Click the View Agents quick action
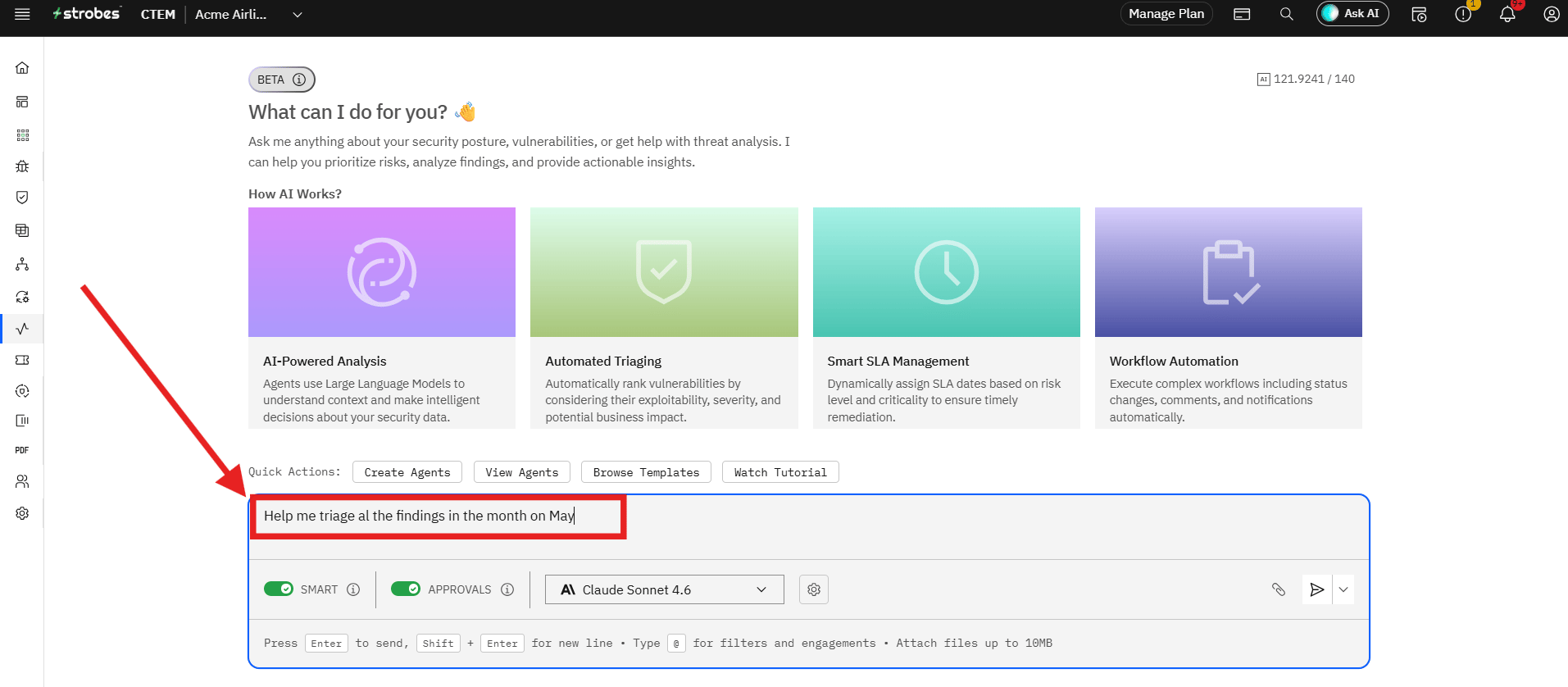1568x687 pixels. [x=522, y=472]
